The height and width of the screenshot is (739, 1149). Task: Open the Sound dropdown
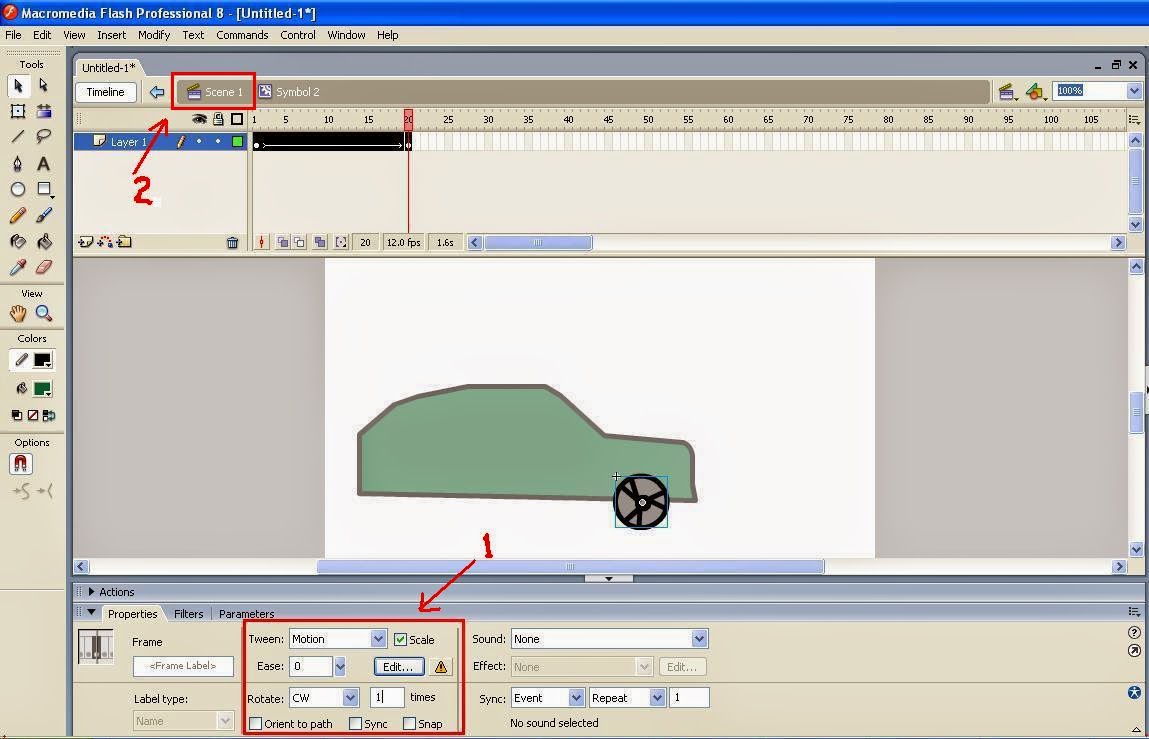pos(699,639)
